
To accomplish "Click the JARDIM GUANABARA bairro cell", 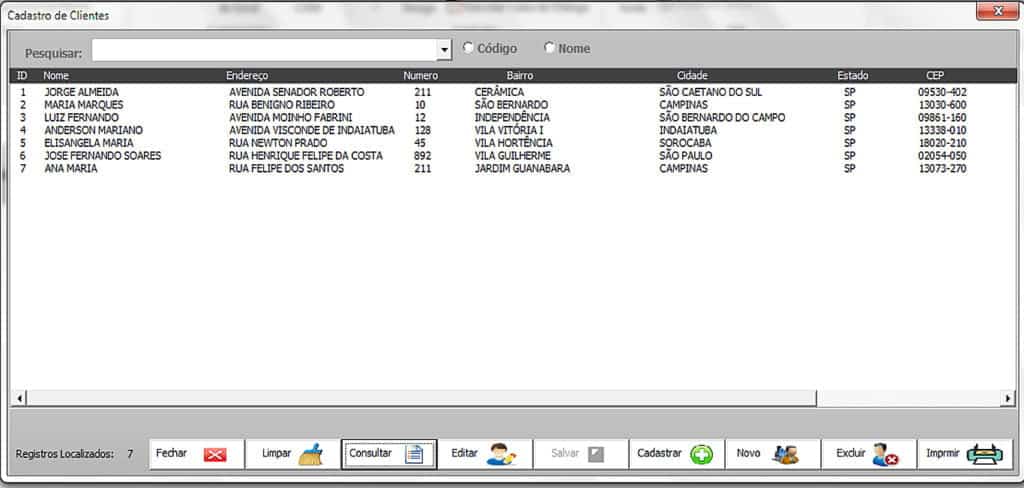I will pos(522,169).
